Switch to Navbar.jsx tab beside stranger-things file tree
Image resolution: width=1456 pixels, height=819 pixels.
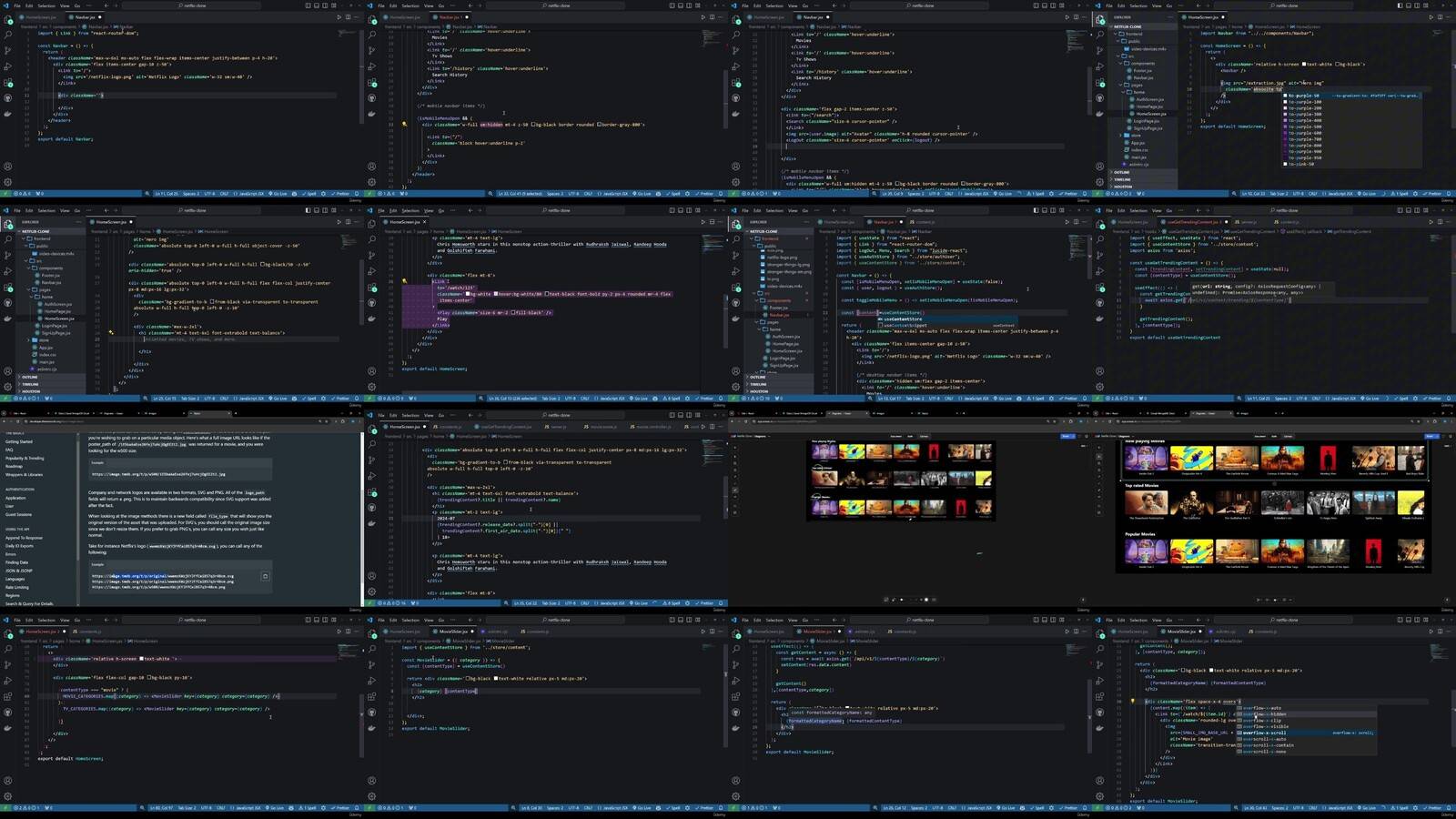tap(883, 222)
